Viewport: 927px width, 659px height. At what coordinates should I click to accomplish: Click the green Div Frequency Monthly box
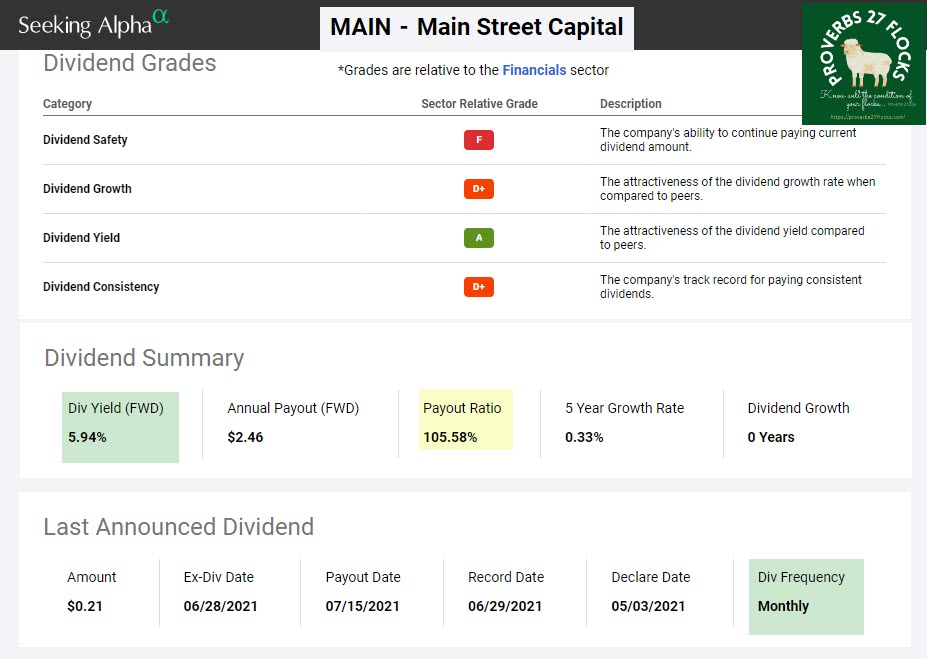click(x=805, y=596)
